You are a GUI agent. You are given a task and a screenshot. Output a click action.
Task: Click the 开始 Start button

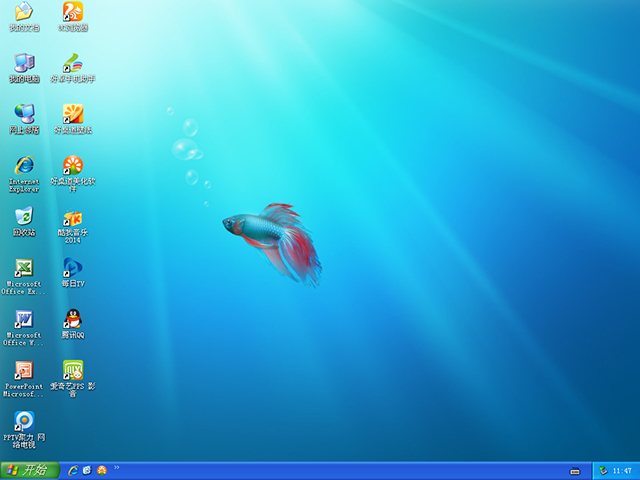click(x=28, y=470)
